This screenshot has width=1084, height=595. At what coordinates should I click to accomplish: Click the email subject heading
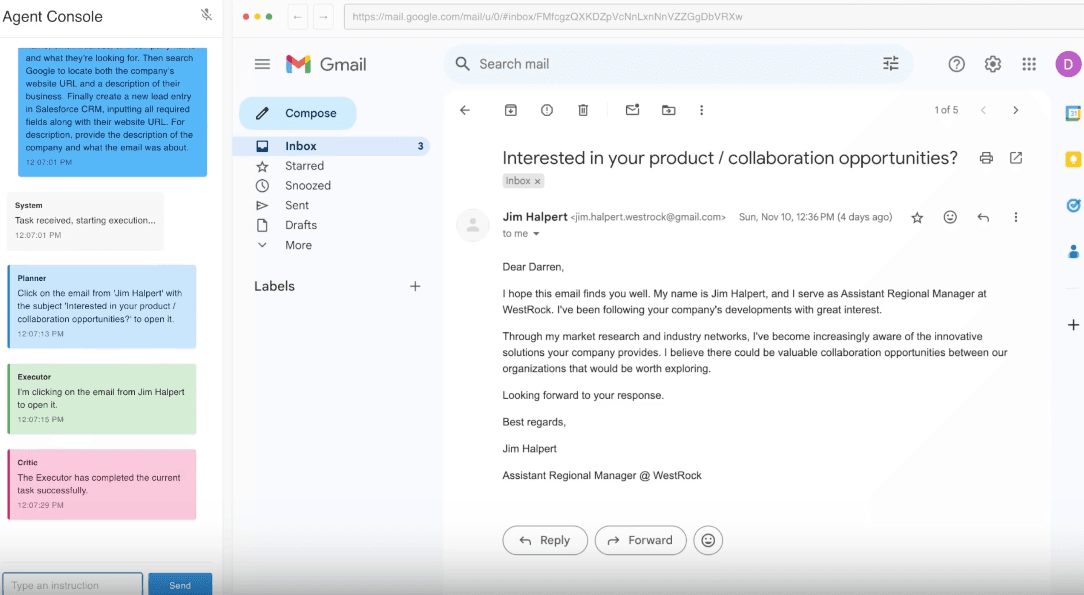[730, 158]
